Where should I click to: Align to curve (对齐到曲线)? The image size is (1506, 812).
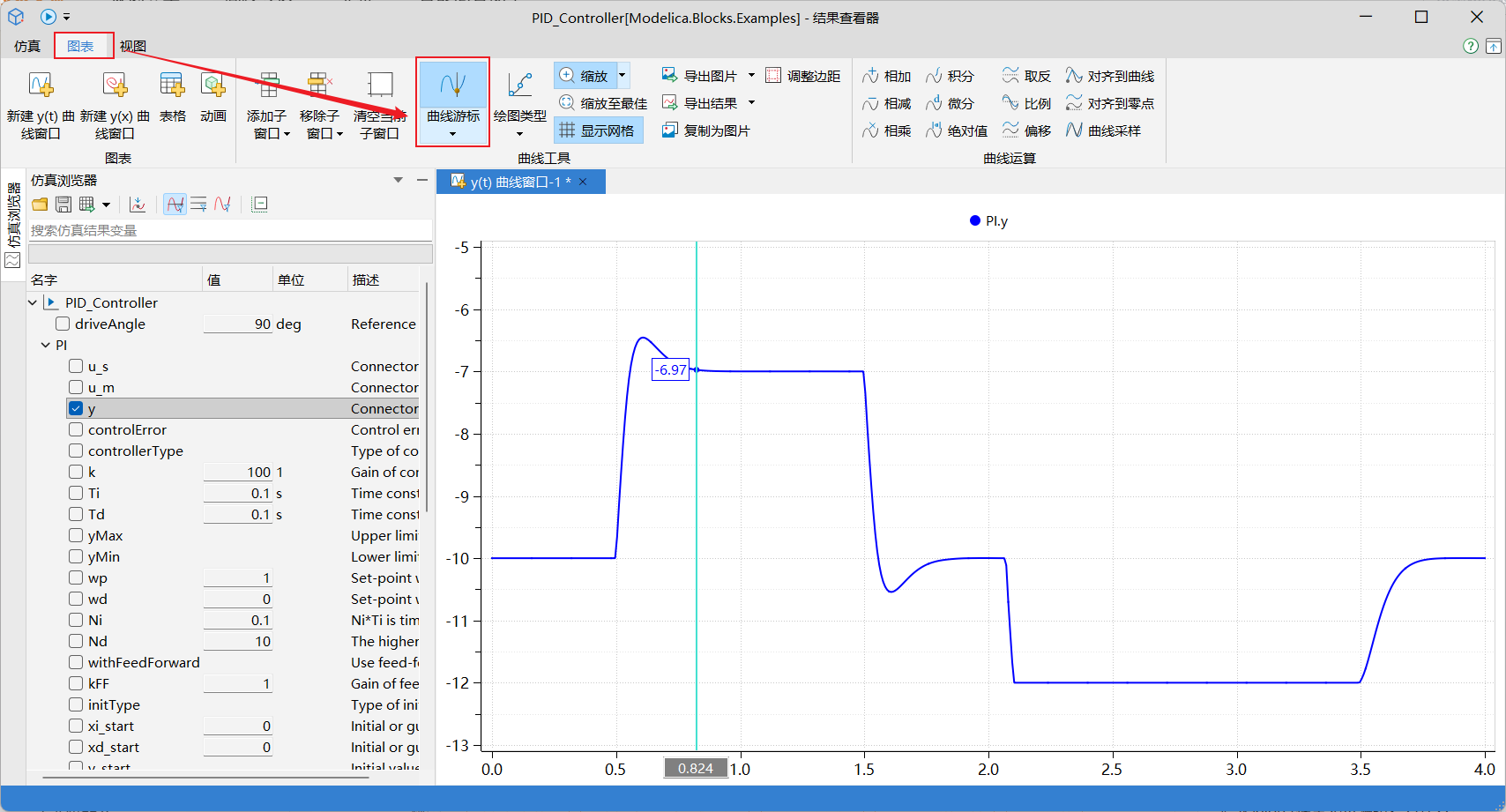pyautogui.click(x=1110, y=76)
